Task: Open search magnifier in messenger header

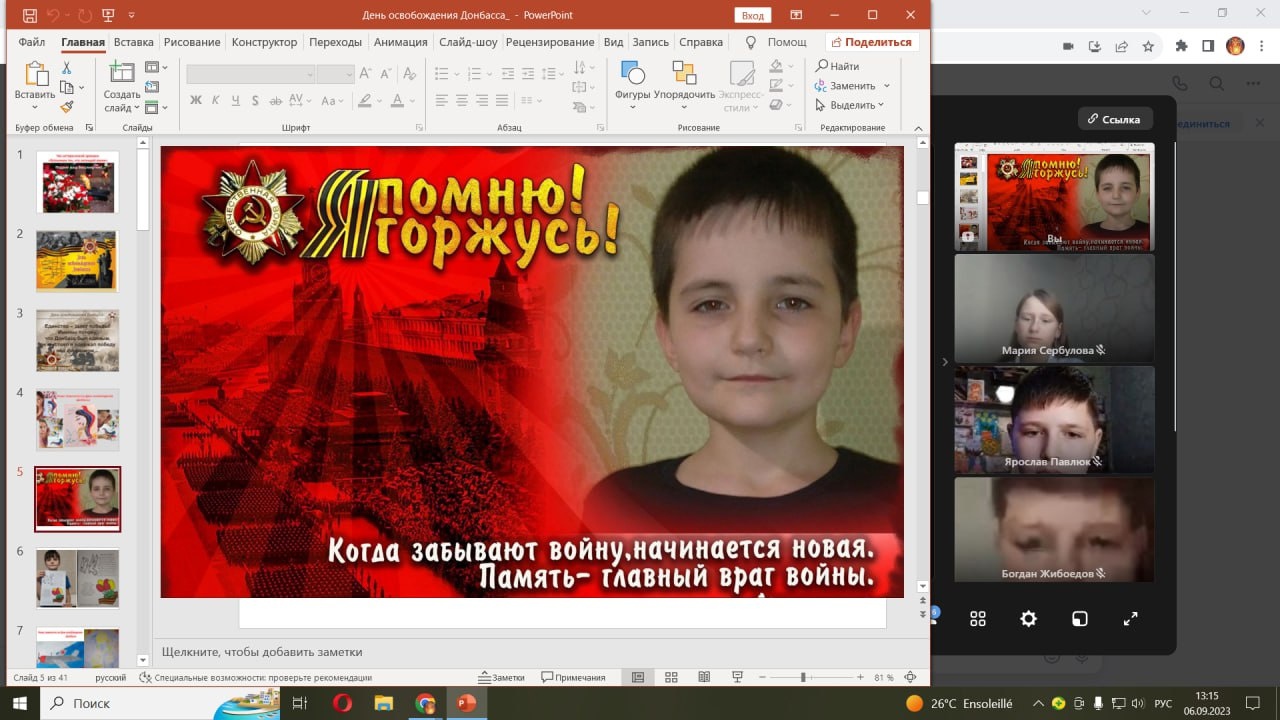Action: [1216, 85]
